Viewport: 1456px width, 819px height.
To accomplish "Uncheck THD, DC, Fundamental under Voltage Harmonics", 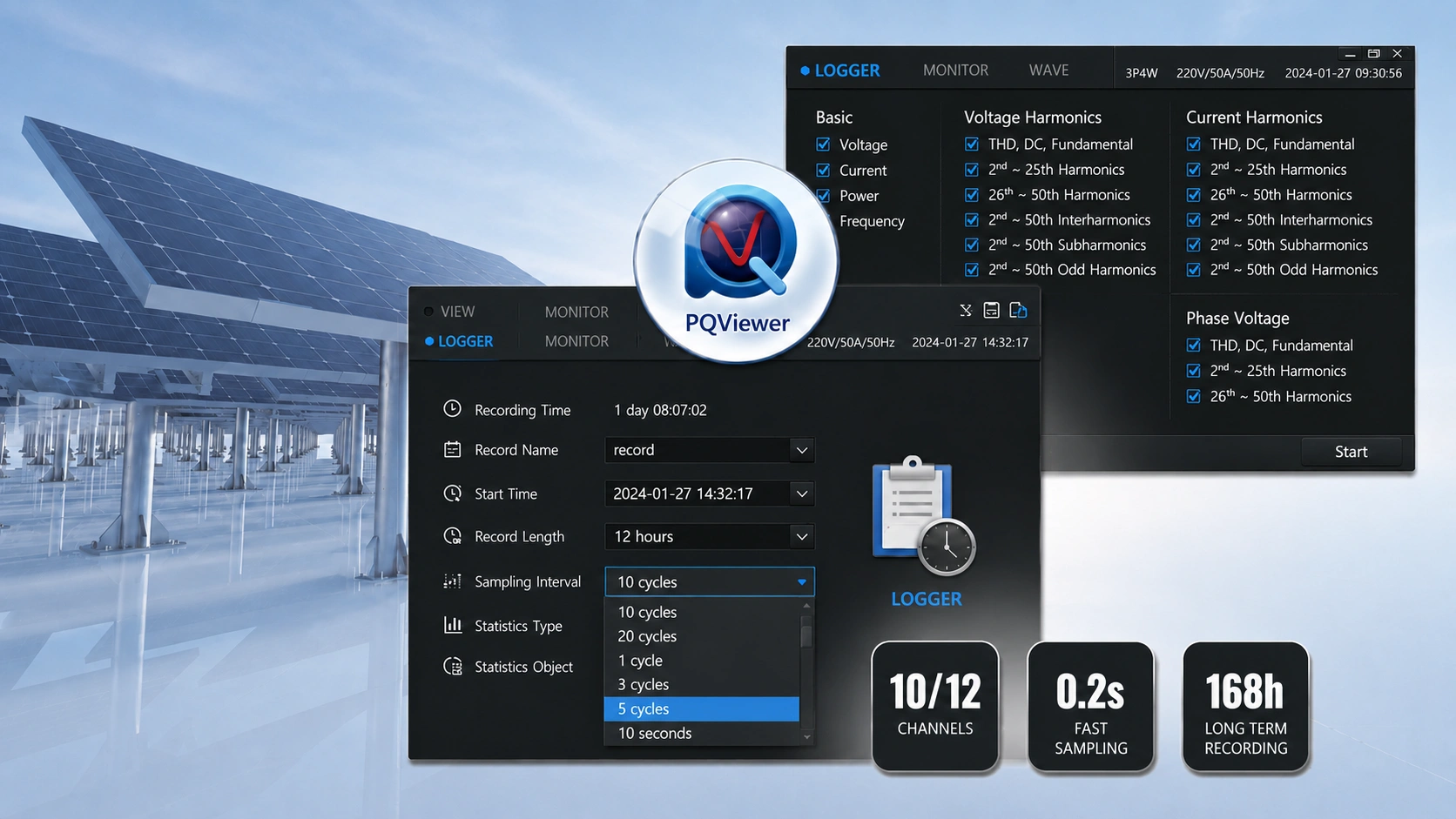I will click(x=972, y=144).
